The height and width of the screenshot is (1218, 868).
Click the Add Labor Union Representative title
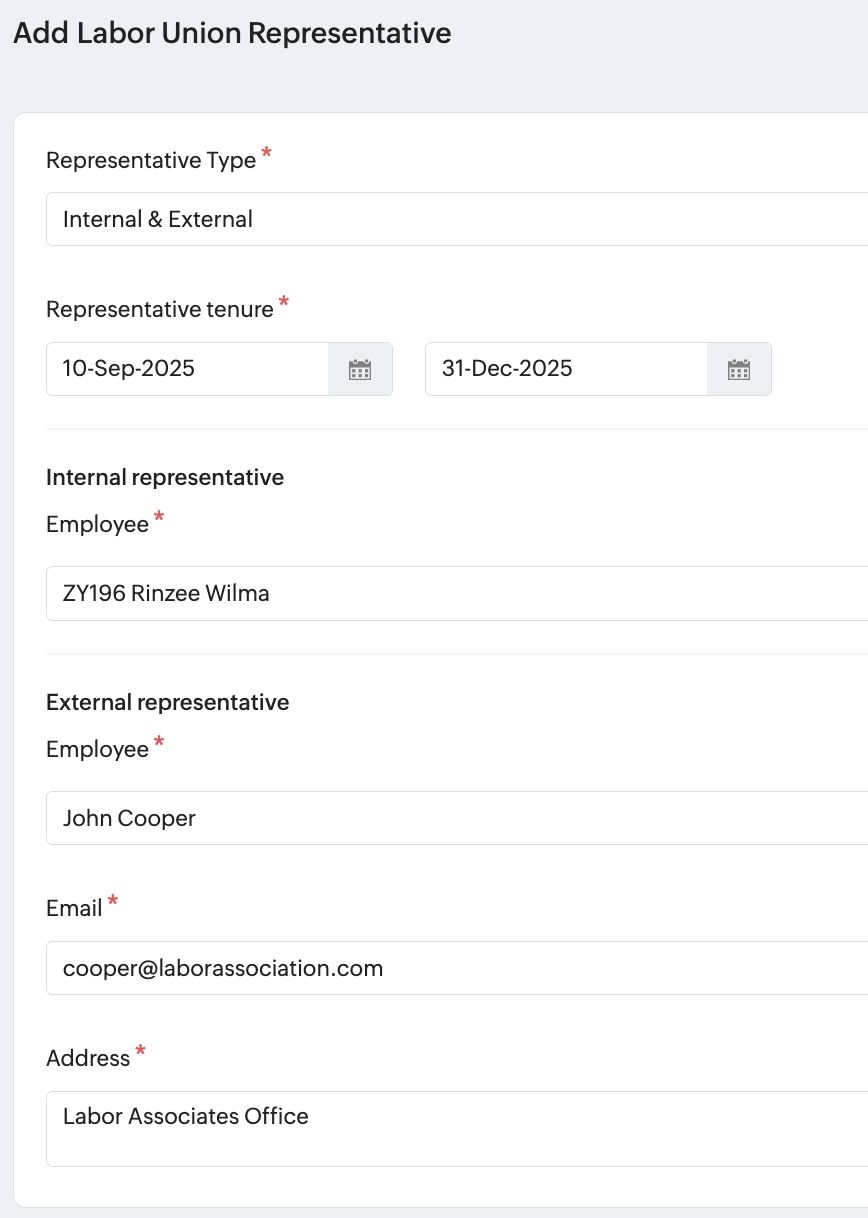pos(232,33)
